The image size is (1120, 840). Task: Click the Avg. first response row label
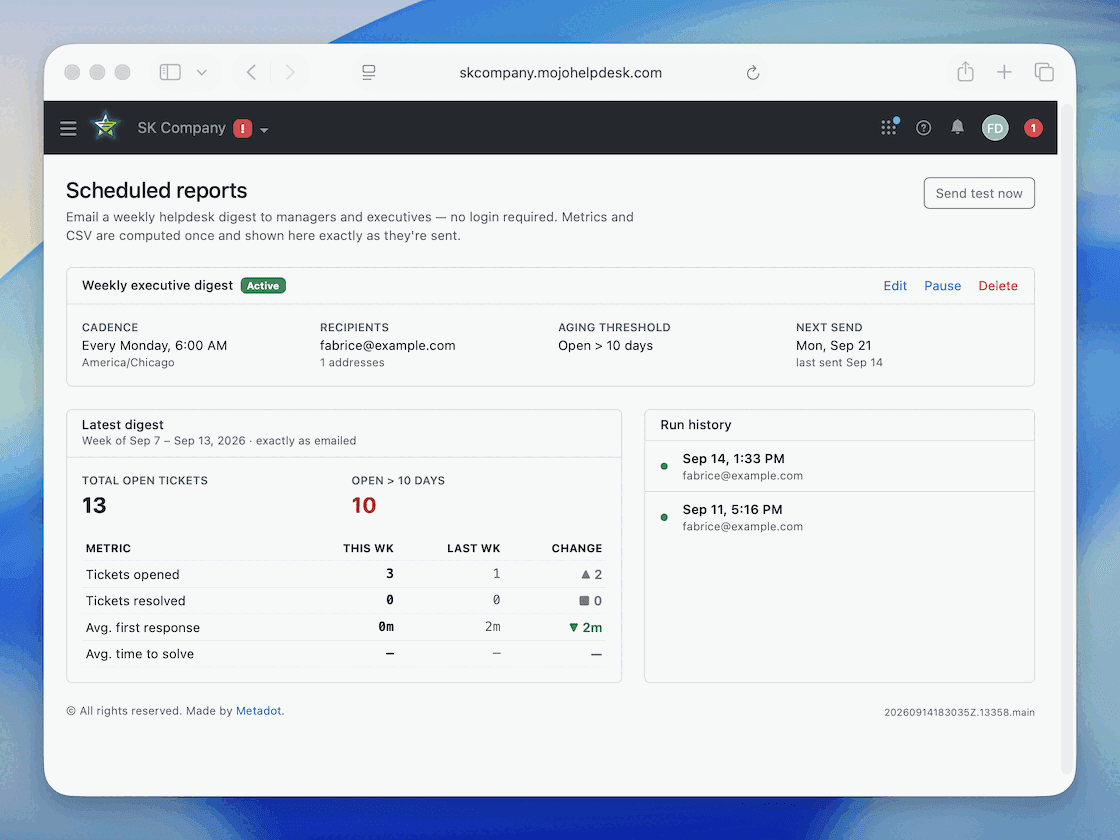(x=143, y=627)
